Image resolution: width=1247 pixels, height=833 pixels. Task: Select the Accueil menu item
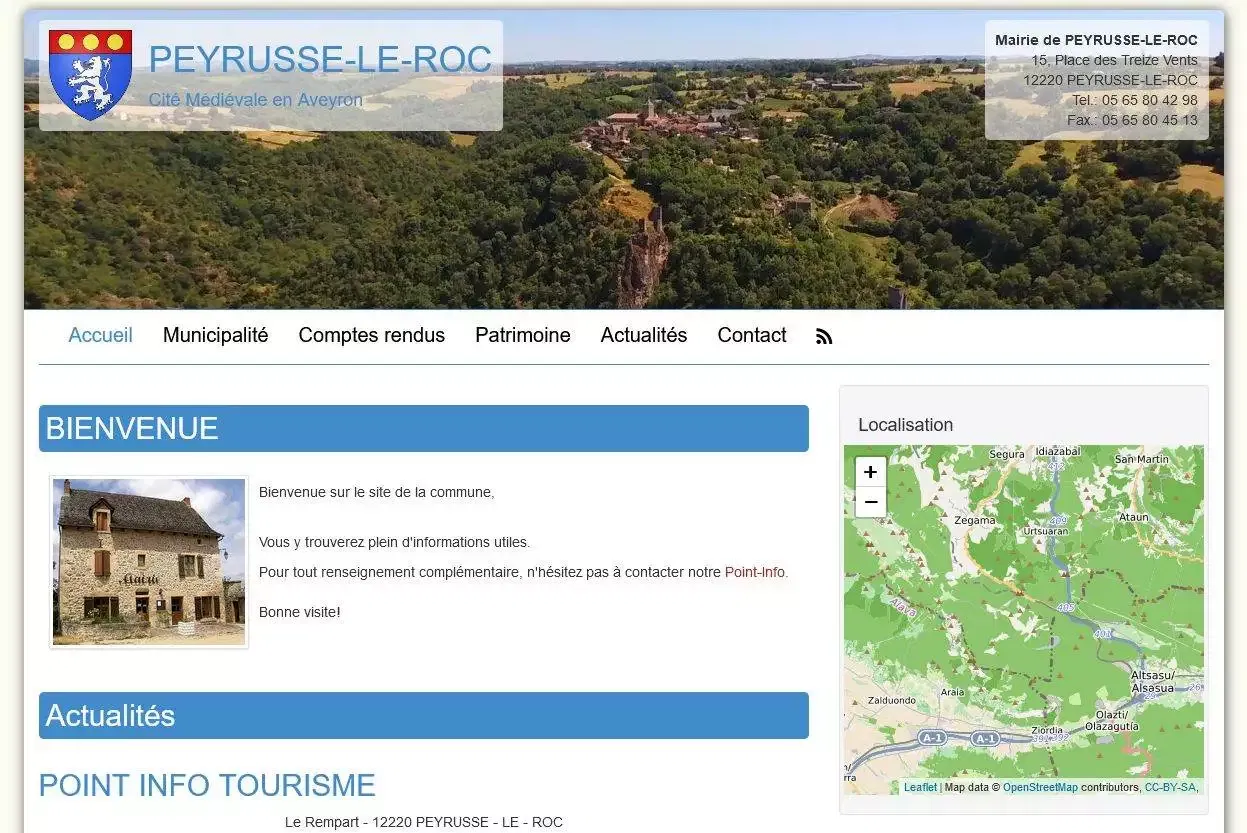[x=100, y=335]
